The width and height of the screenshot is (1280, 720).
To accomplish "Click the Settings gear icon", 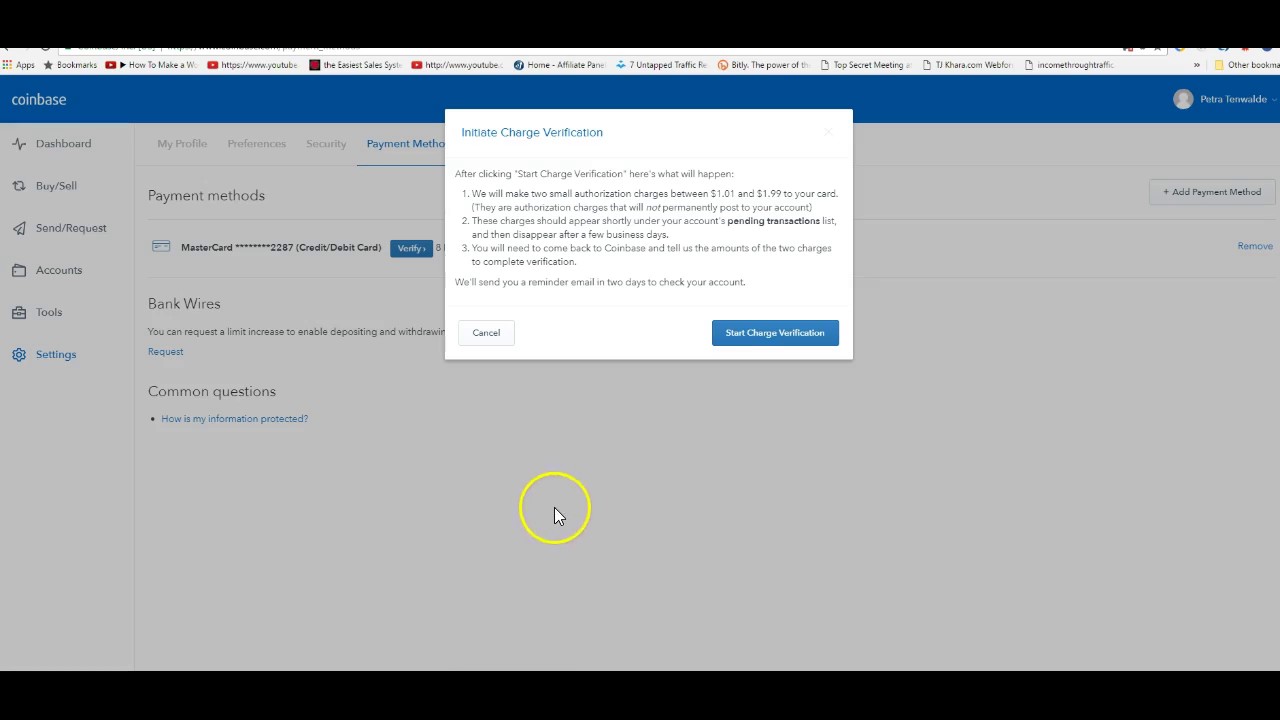I will [x=19, y=354].
